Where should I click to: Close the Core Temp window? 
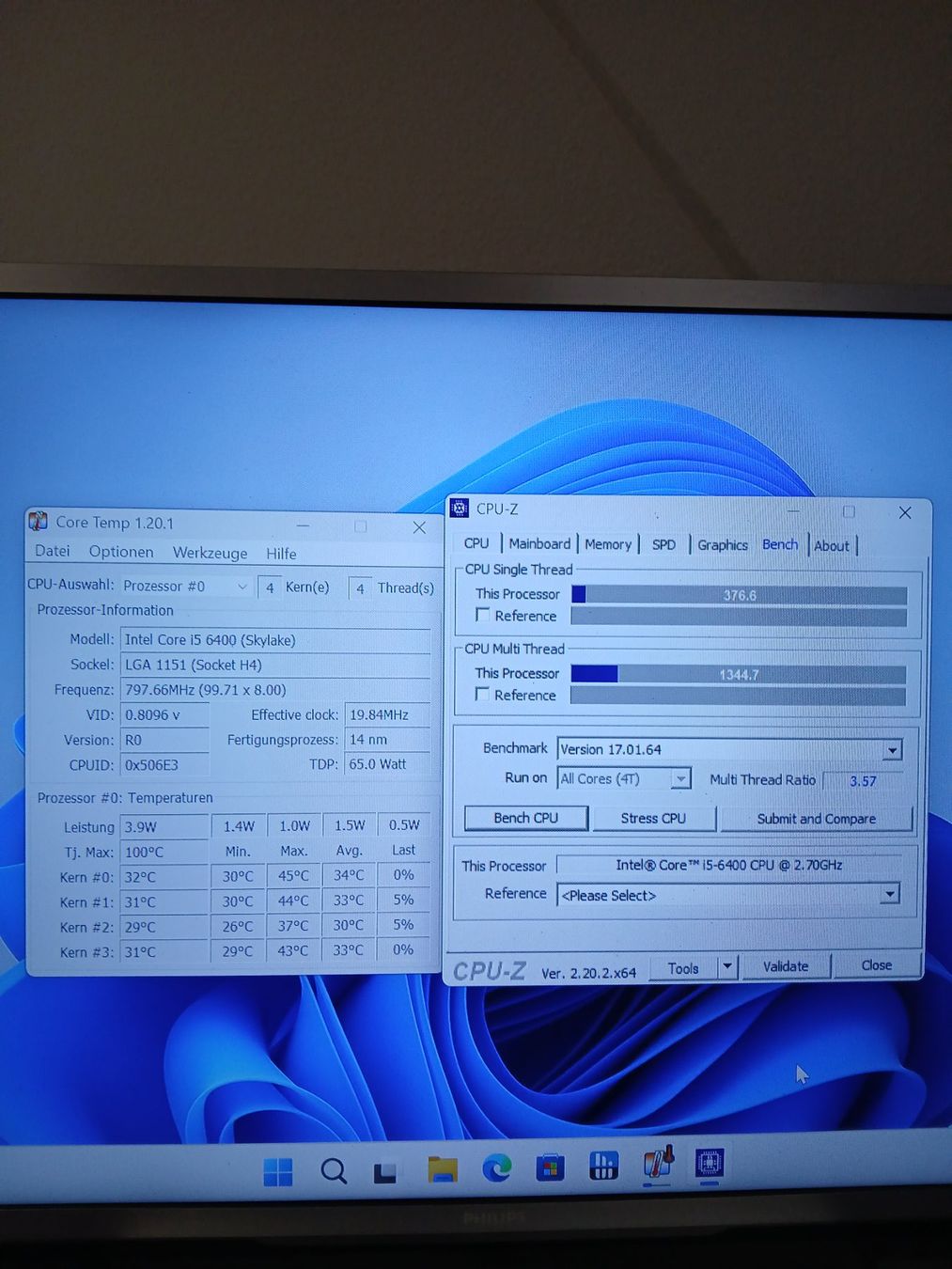[419, 527]
